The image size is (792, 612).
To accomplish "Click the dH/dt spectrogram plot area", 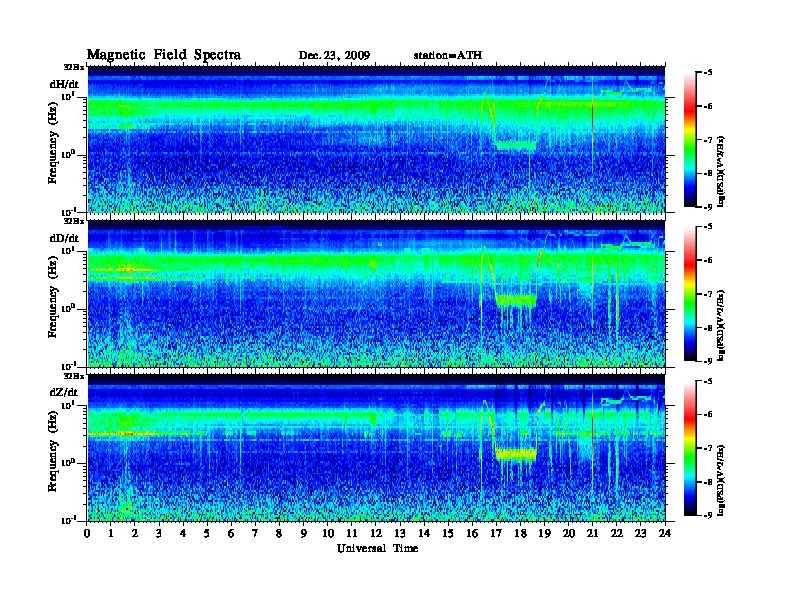I will click(x=376, y=139).
